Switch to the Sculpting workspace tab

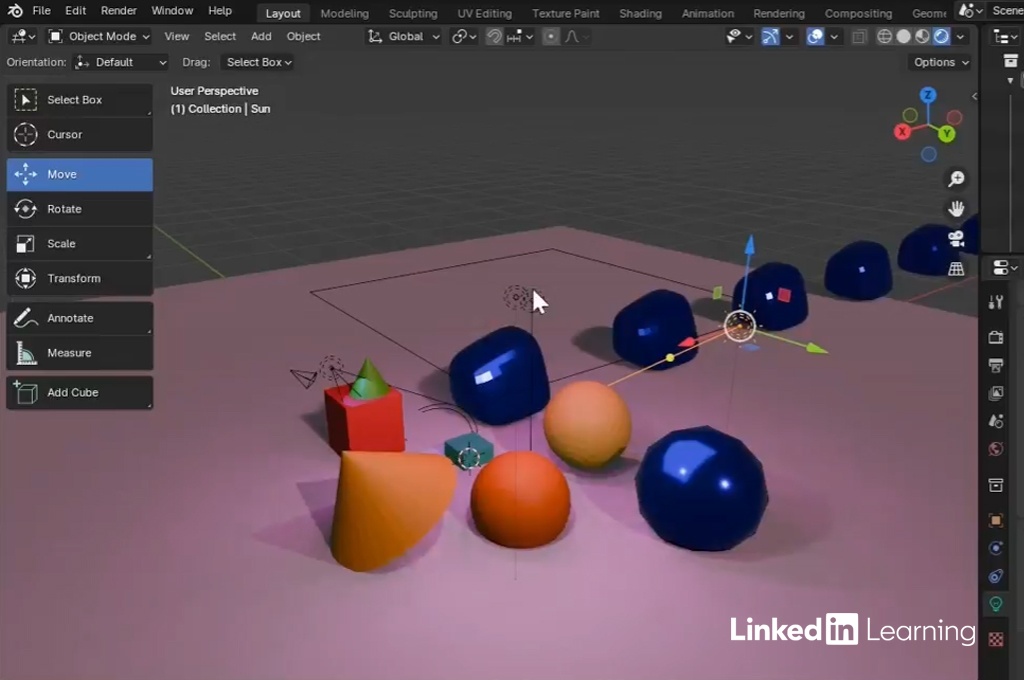[x=413, y=14]
